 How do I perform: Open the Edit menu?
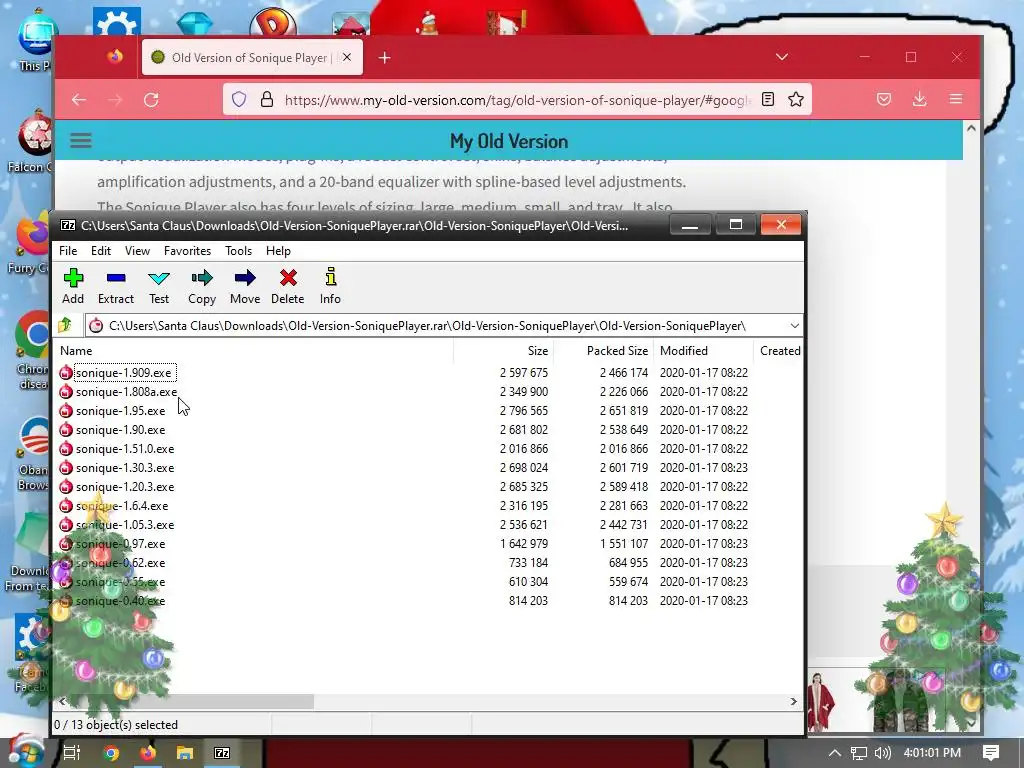101,251
